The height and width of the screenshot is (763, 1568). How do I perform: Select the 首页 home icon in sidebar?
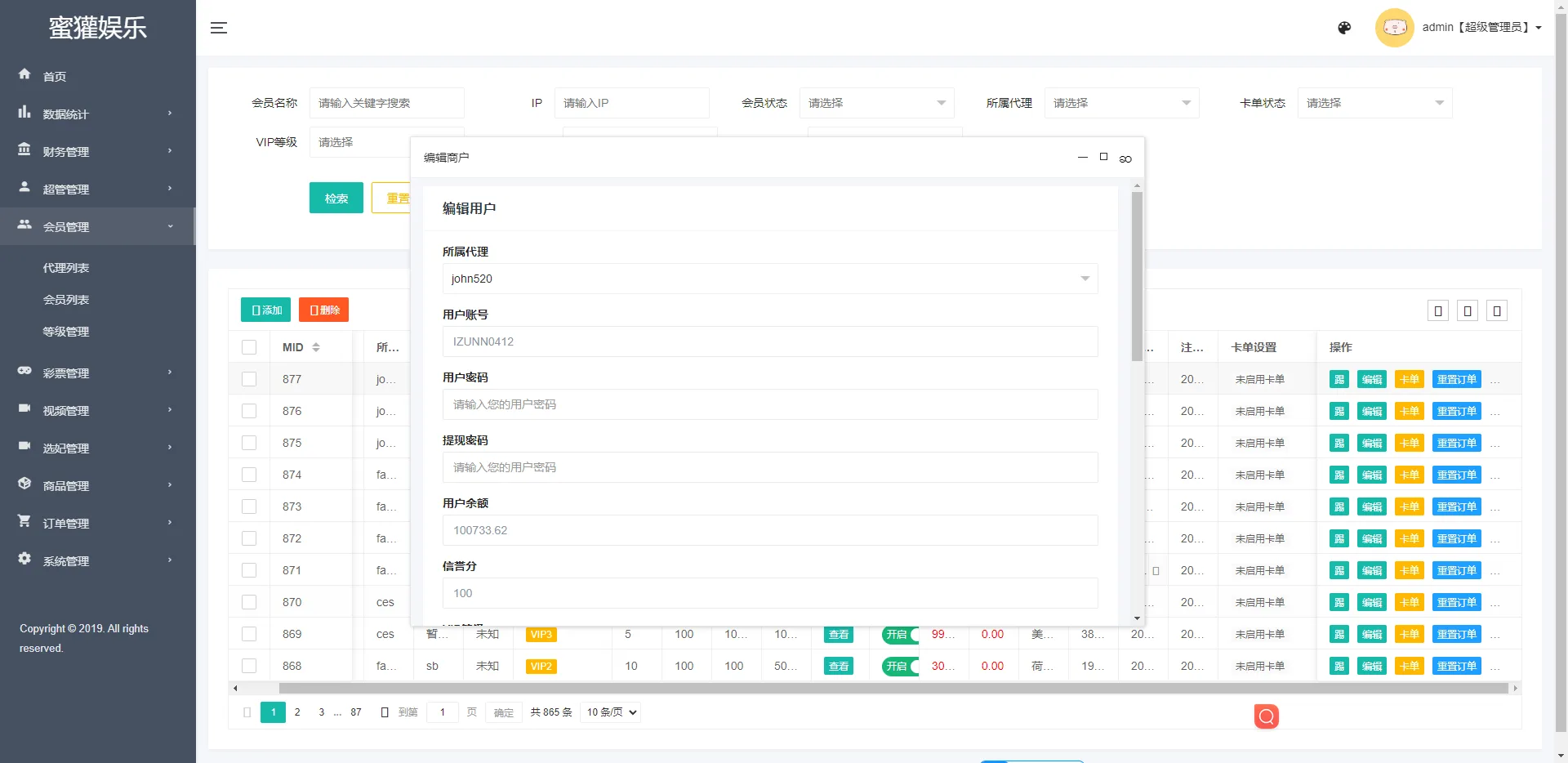(24, 75)
